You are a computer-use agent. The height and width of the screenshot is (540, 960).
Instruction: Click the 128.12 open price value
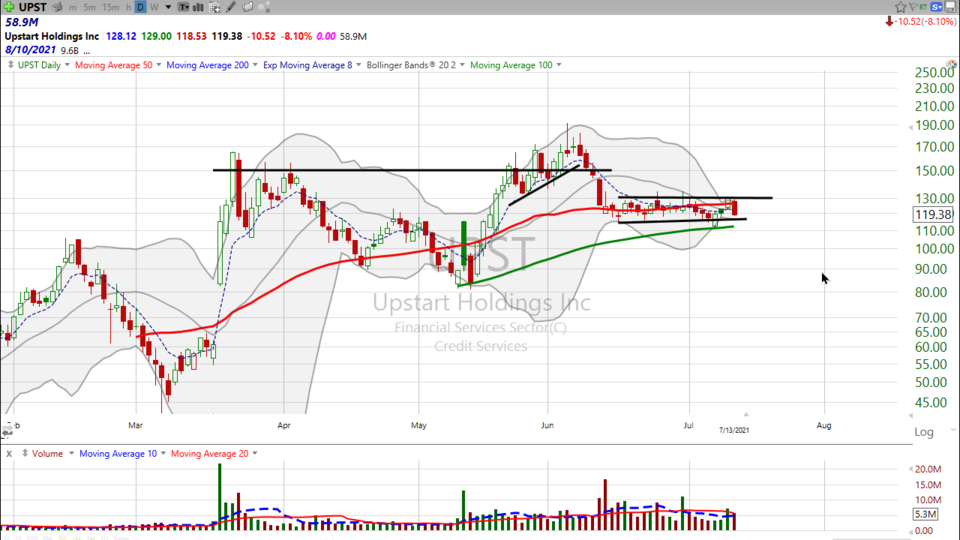(121, 36)
